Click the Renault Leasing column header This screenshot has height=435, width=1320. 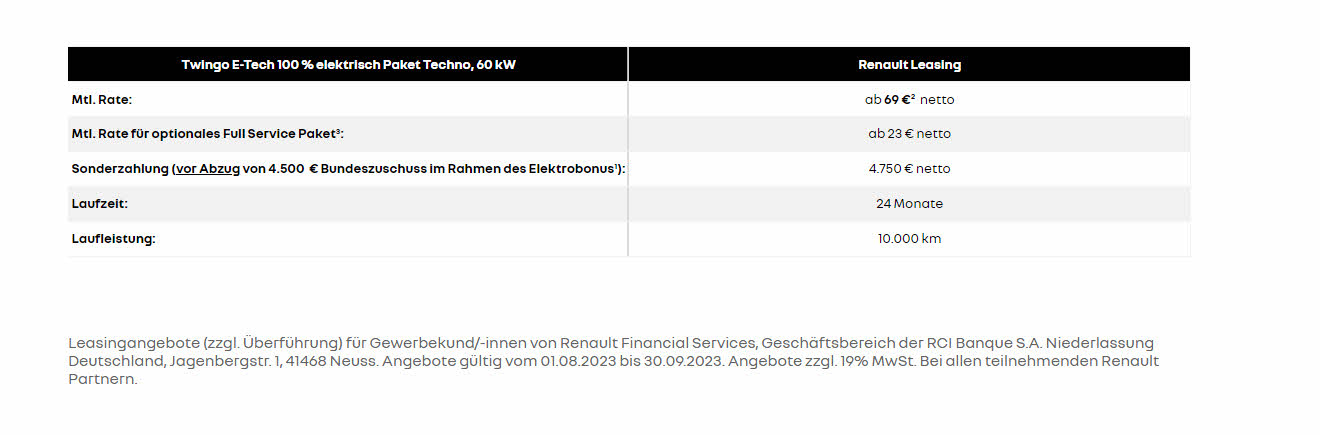pos(909,64)
